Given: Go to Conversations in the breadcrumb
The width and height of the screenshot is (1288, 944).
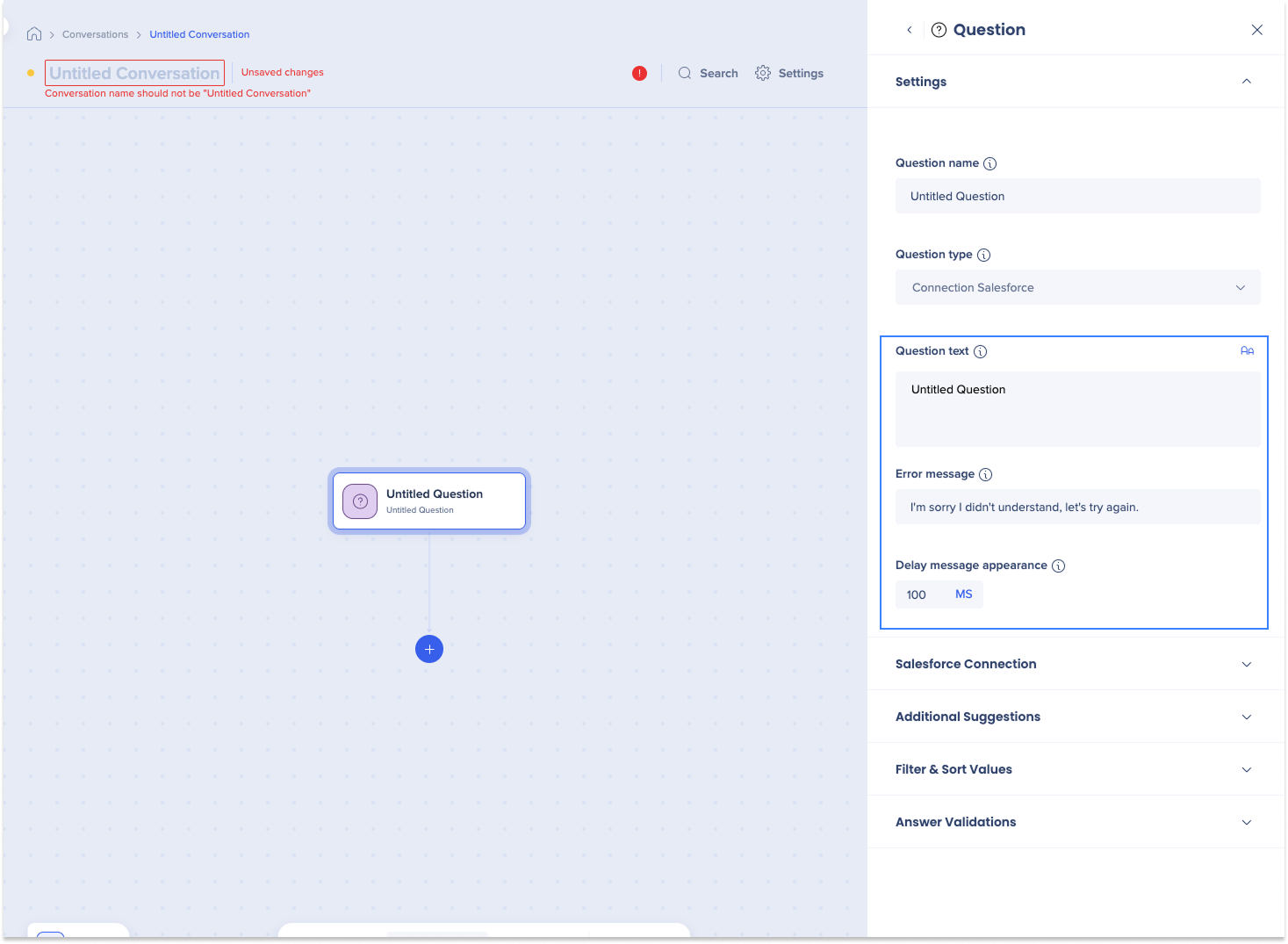Looking at the screenshot, I should (95, 34).
